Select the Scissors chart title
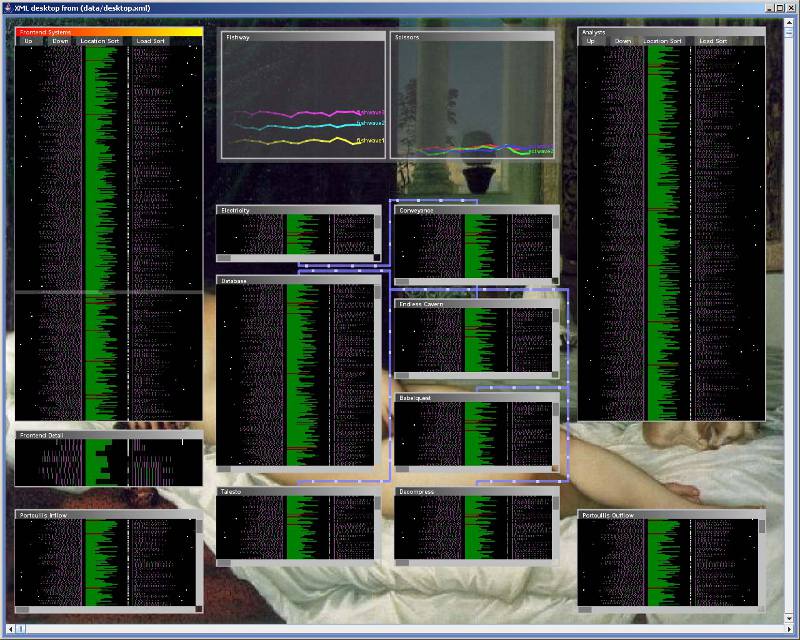This screenshot has height=640, width=800. (407, 37)
